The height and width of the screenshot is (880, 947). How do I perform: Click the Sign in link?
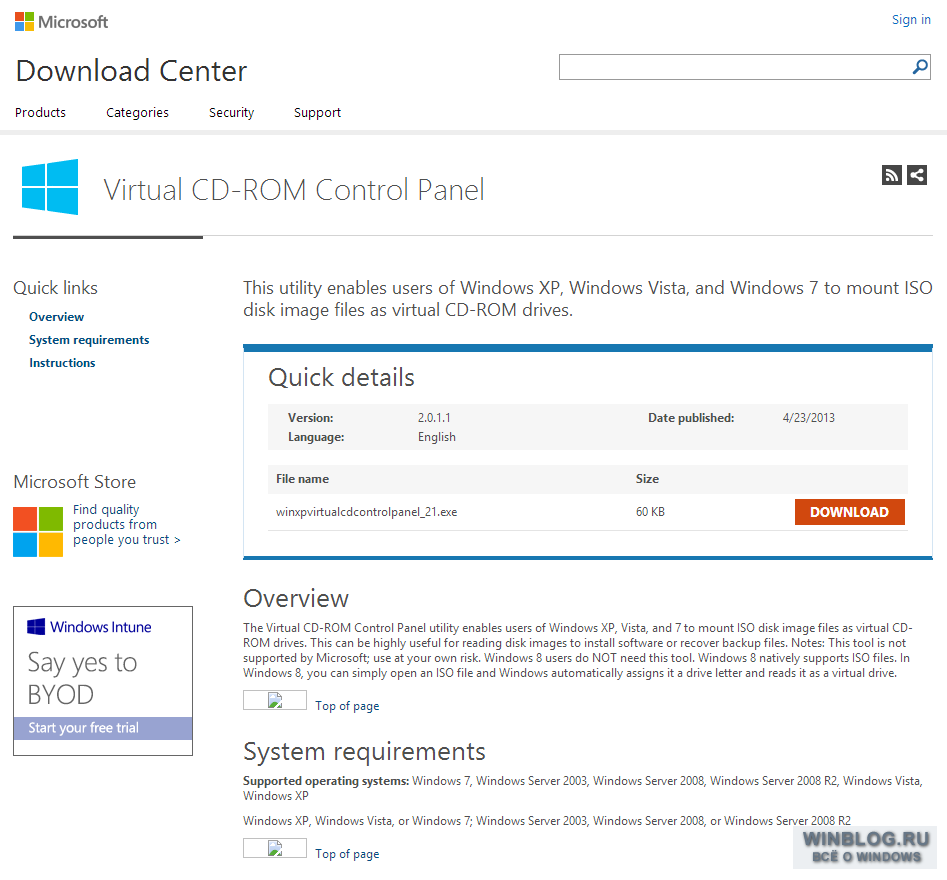coord(911,20)
